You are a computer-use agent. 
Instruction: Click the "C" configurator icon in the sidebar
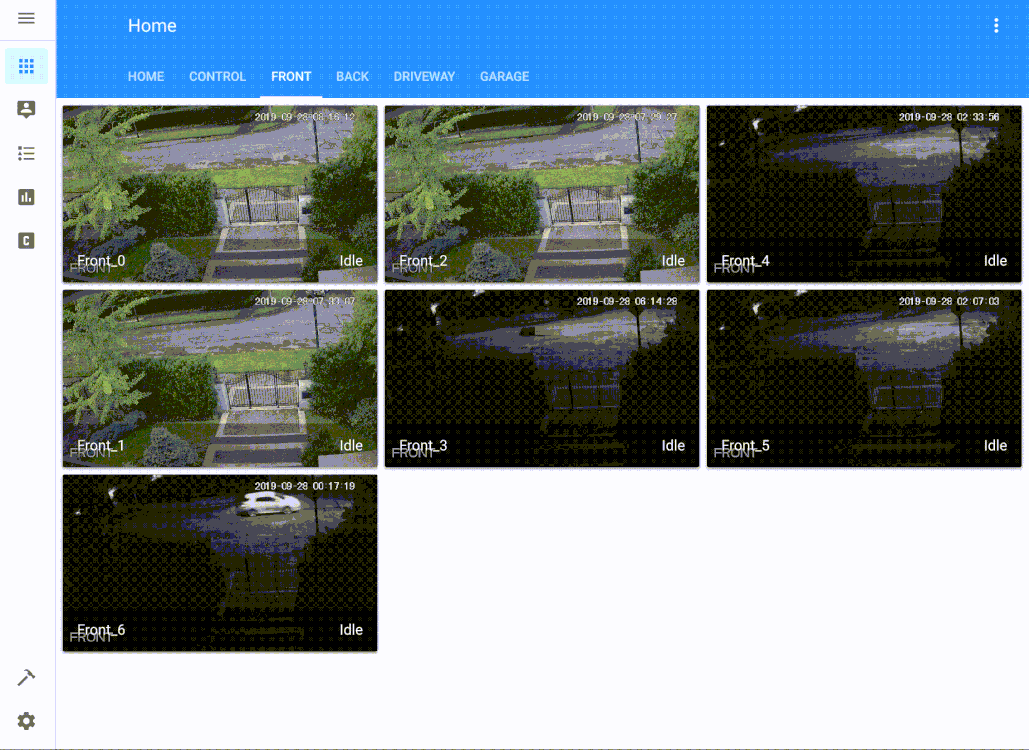[x=26, y=240]
